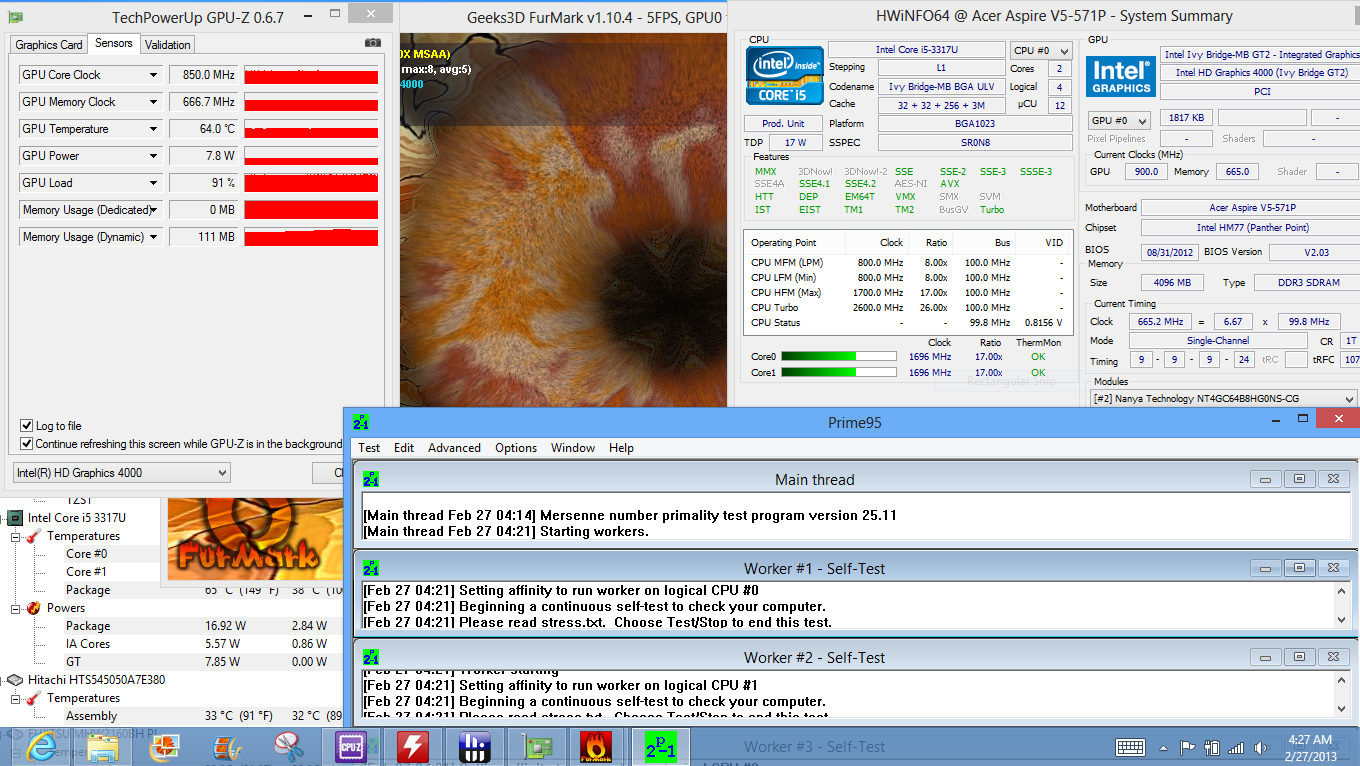Open the GPU #0 selector in HWiNFO64
1360x766 pixels.
tap(1118, 120)
